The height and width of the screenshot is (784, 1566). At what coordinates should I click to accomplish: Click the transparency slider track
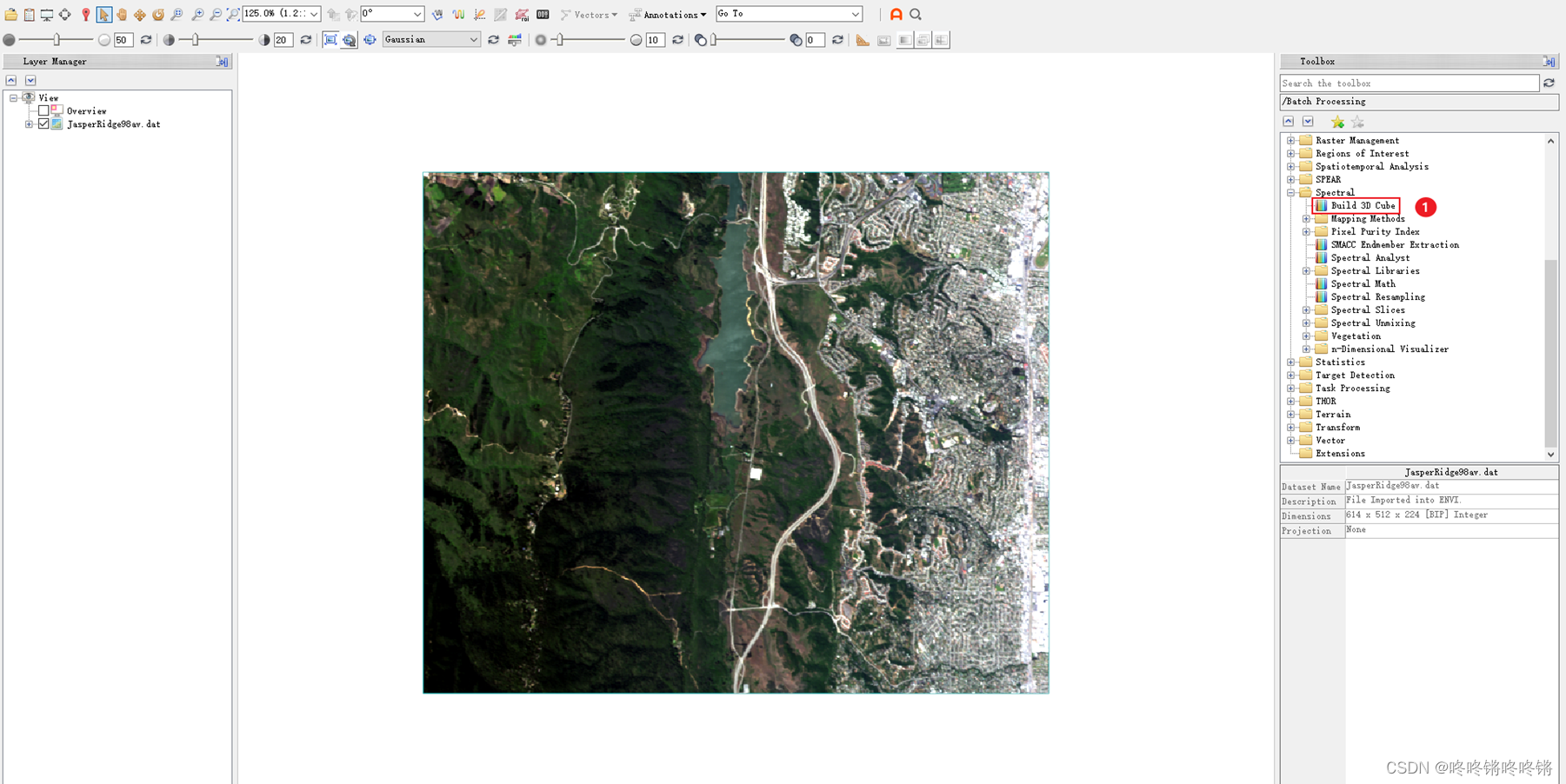748,40
